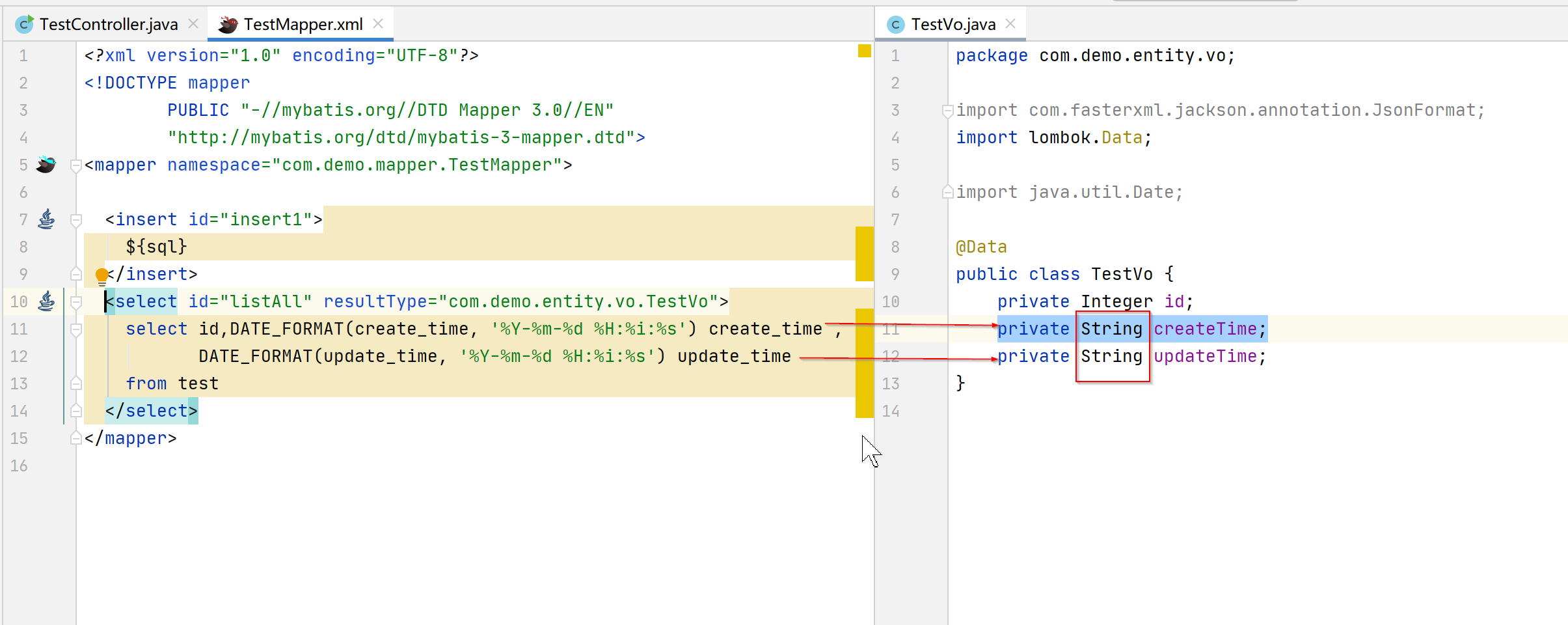This screenshot has width=1568, height=625.
Task: Click the JsonFormat import line
Action: pos(1221,110)
